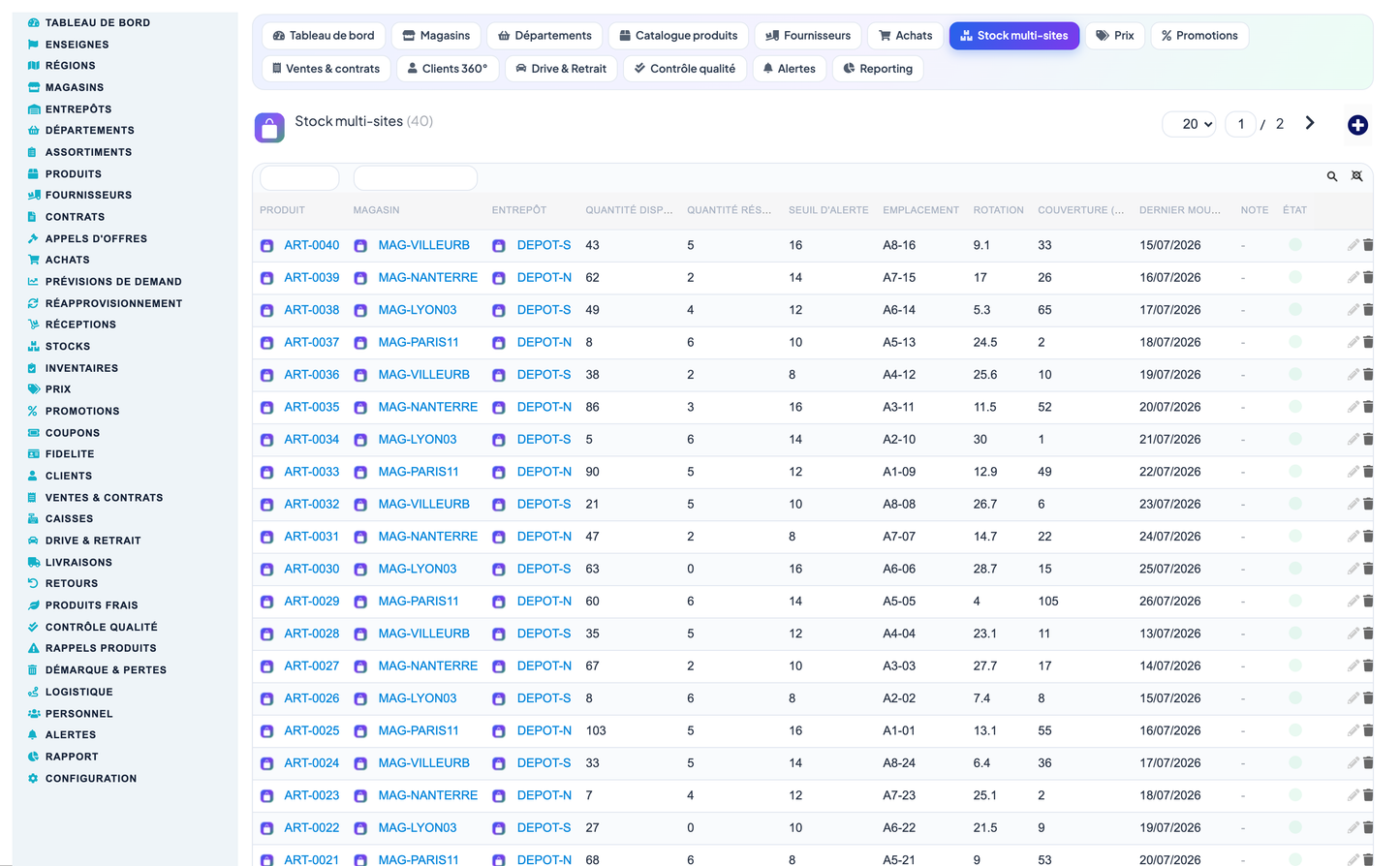
Task: Click the pencil icon on the ART-0033 row
Action: [x=1353, y=472]
